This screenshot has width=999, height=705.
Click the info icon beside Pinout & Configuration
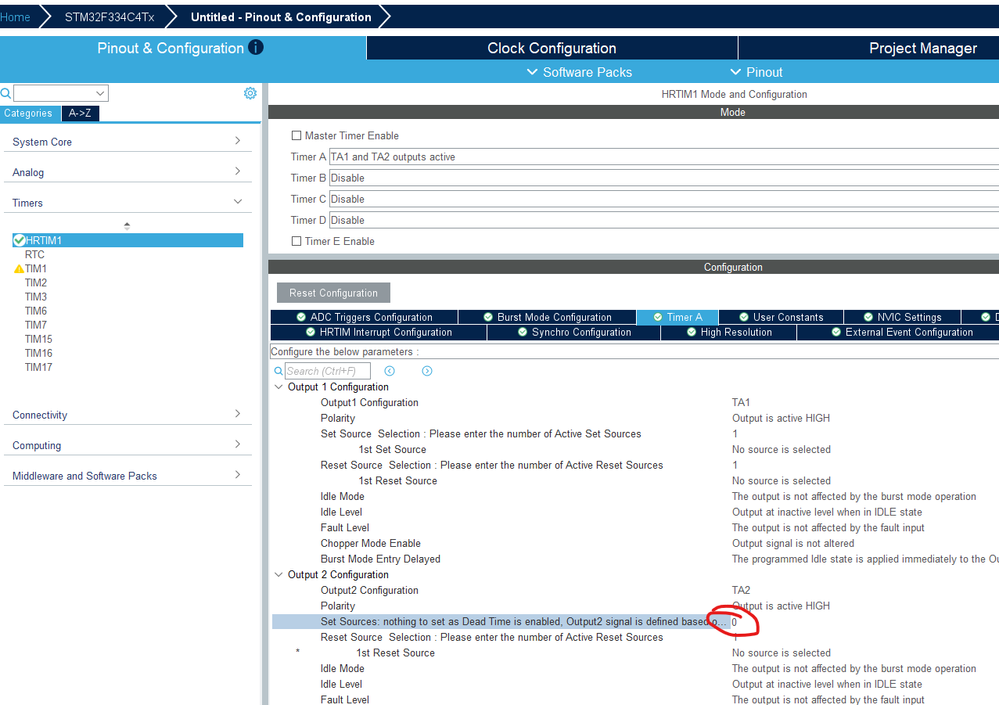(x=256, y=47)
